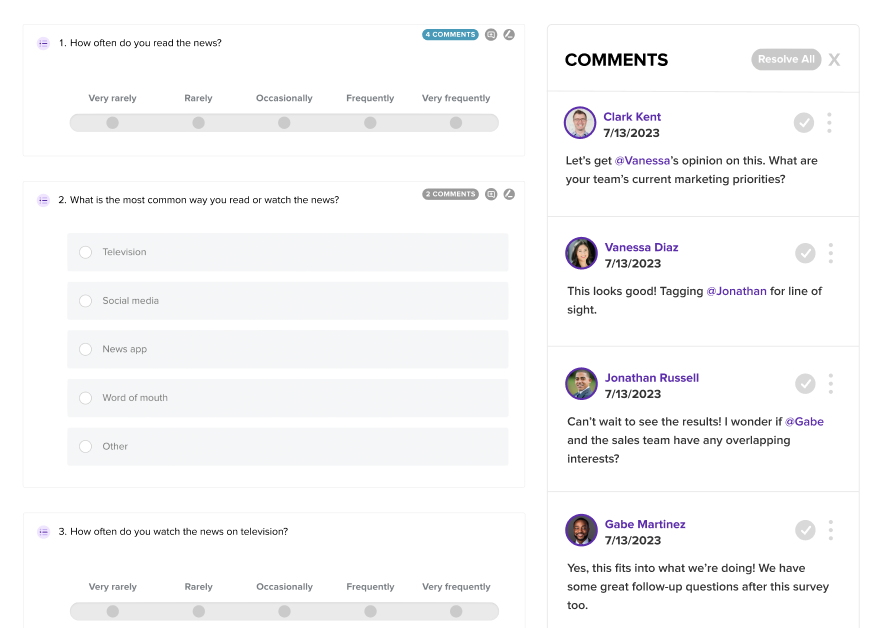This screenshot has height=628, width=869.
Task: Resolve Clark Kent's comment with checkmark
Action: tap(804, 123)
